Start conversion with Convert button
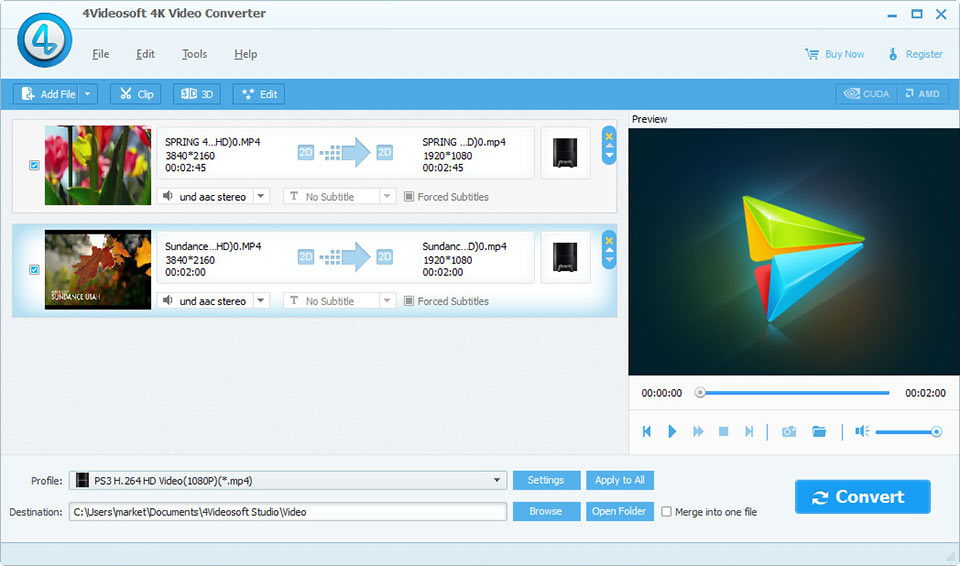 pos(863,497)
